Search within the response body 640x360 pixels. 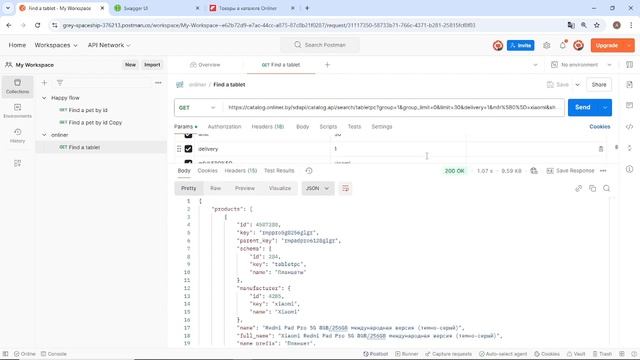point(607,188)
